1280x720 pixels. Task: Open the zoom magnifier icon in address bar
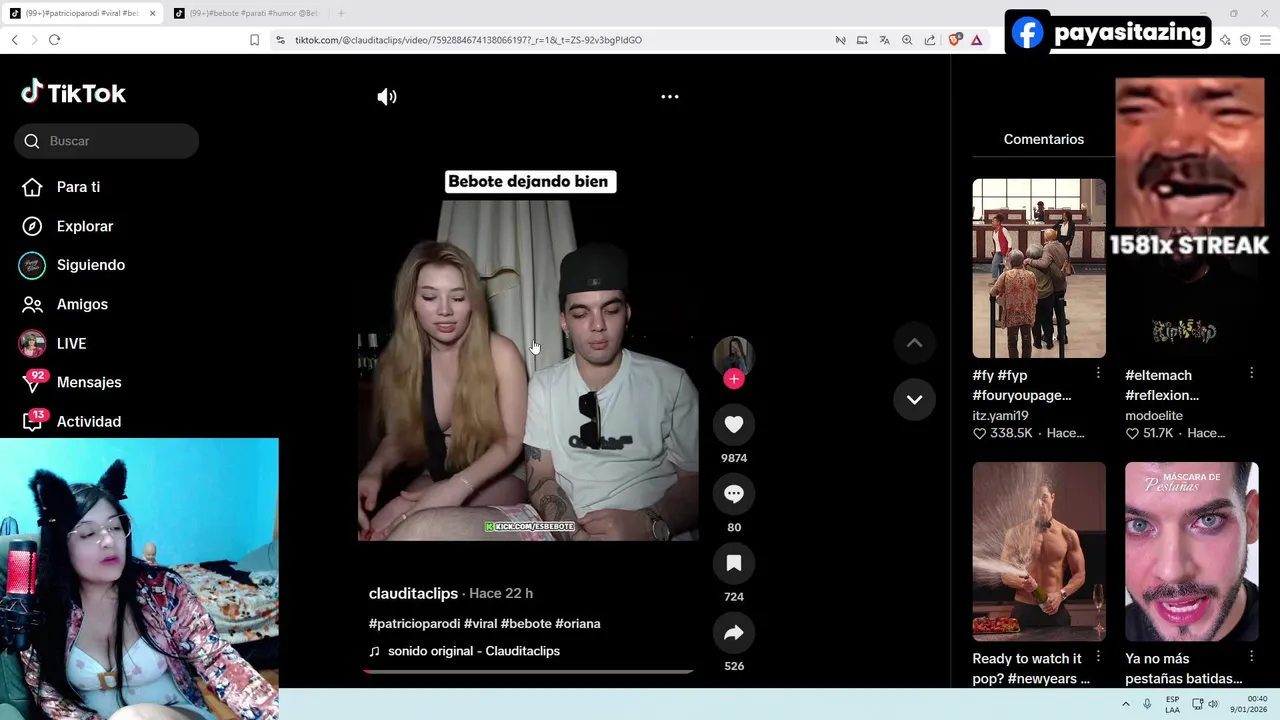point(907,40)
